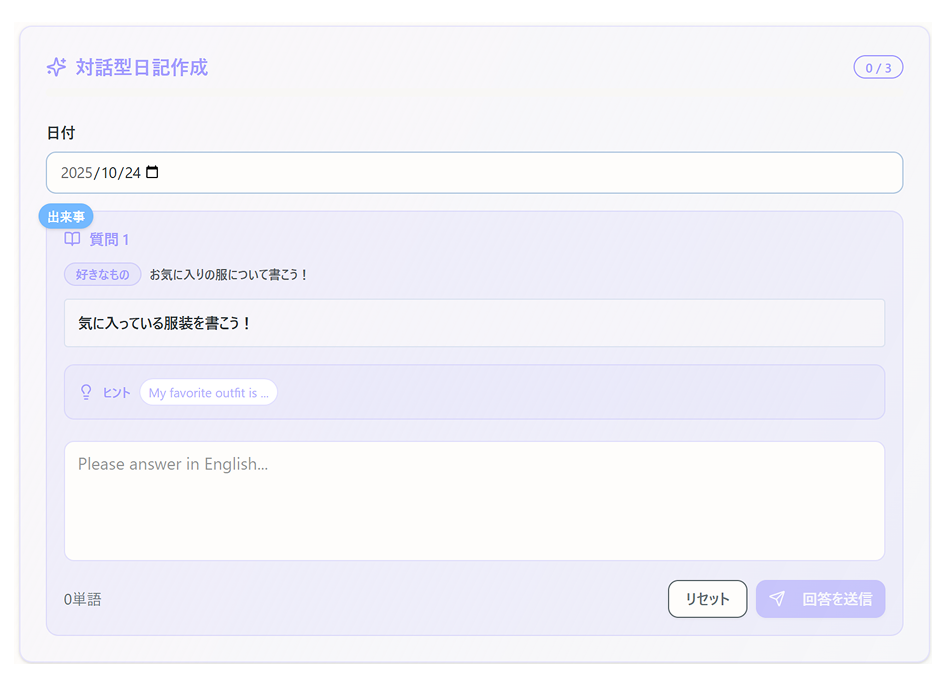Click the sparkle icon beside 対話型日記作成

coord(56,67)
